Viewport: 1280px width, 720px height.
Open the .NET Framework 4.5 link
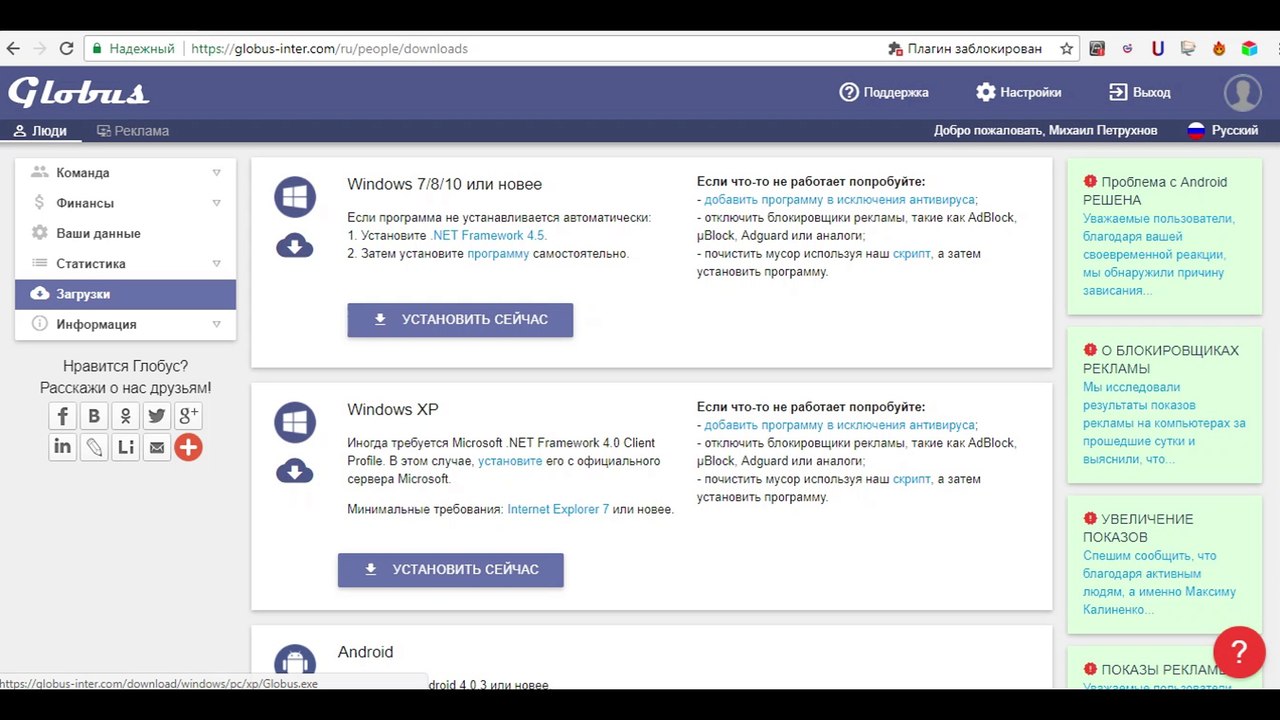tap(488, 236)
